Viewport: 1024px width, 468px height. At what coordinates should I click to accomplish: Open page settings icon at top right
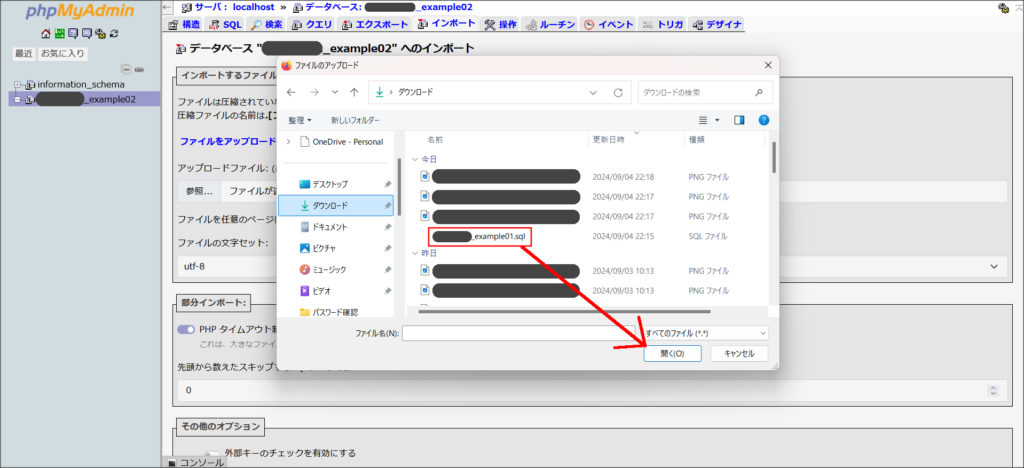(x=1003, y=7)
